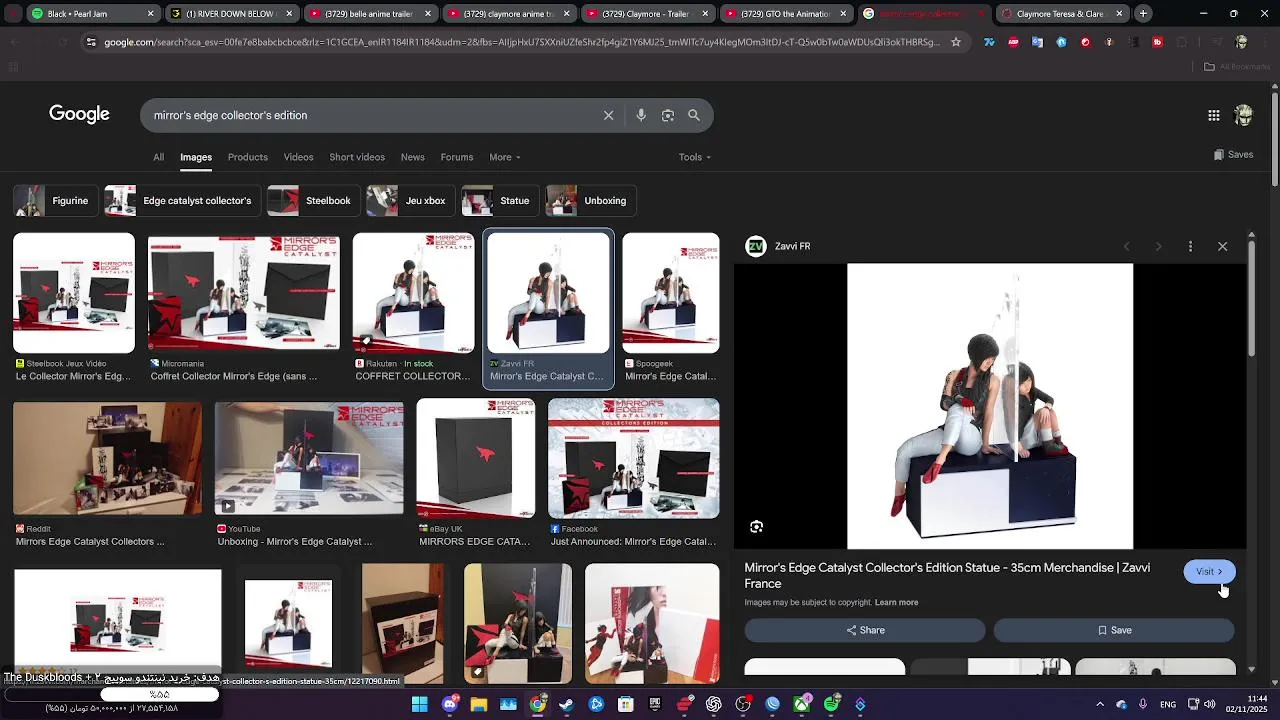Click the large statue preview image
The image size is (1280, 720).
(990, 406)
